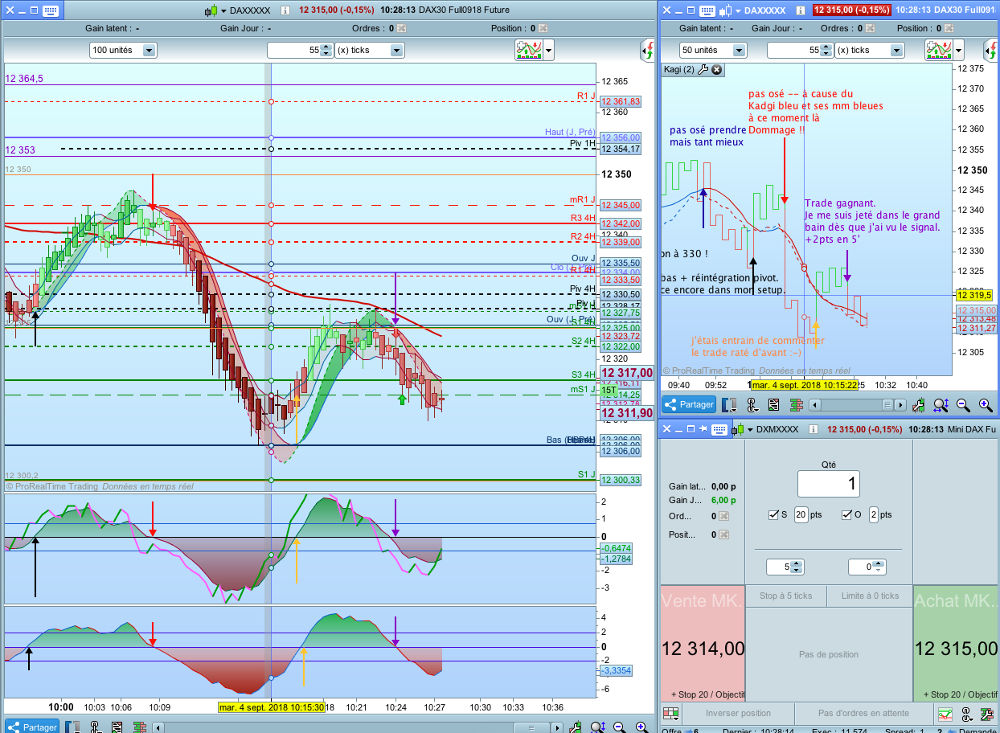Click the Partager button under the right chart

[686, 405]
